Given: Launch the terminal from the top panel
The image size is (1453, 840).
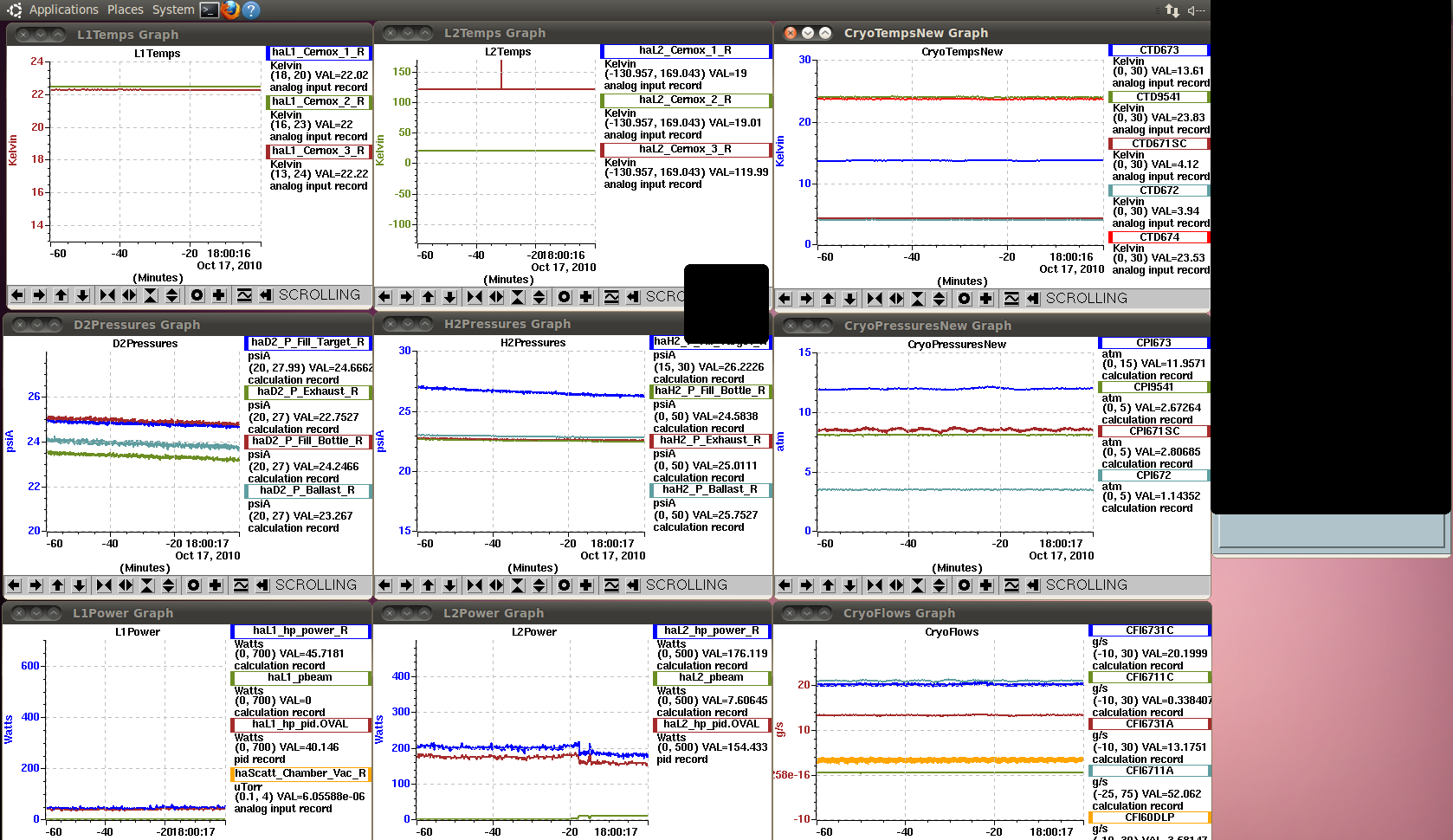Looking at the screenshot, I should [x=209, y=10].
